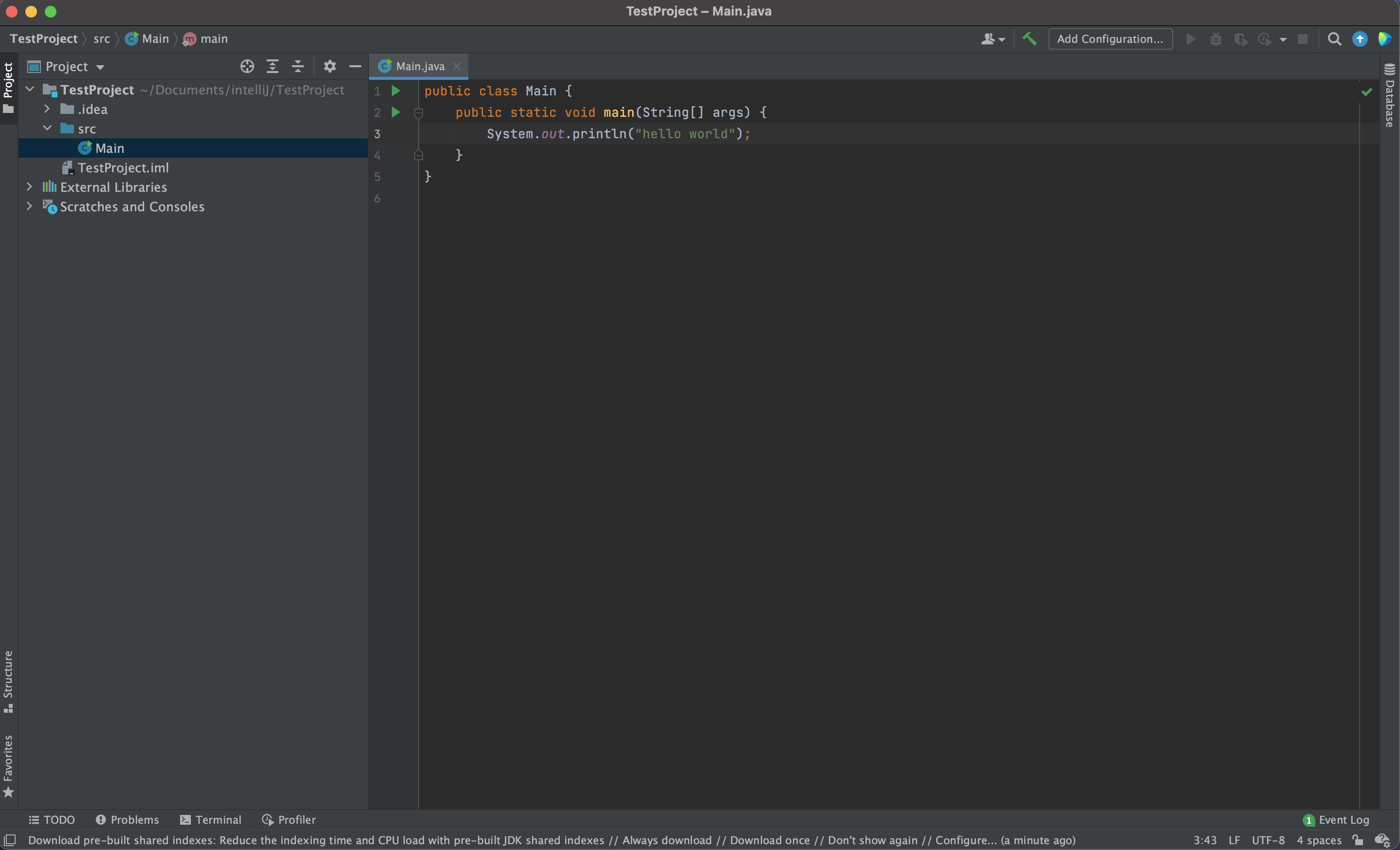Open the Structure tool window
Image resolution: width=1400 pixels, height=850 pixels.
coord(8,682)
